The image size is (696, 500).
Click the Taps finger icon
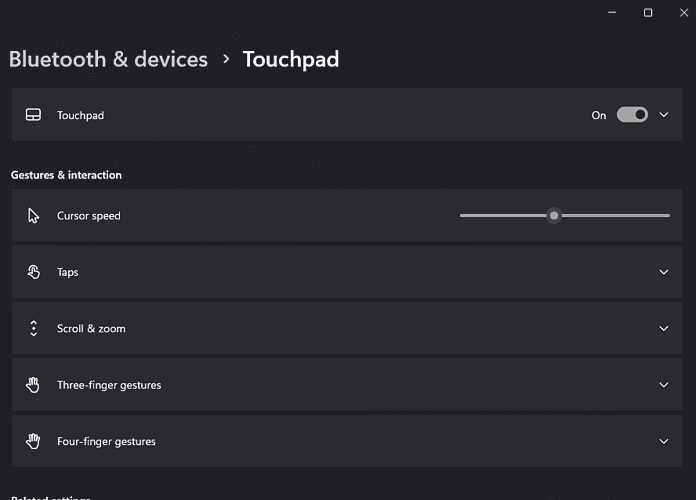(x=34, y=272)
